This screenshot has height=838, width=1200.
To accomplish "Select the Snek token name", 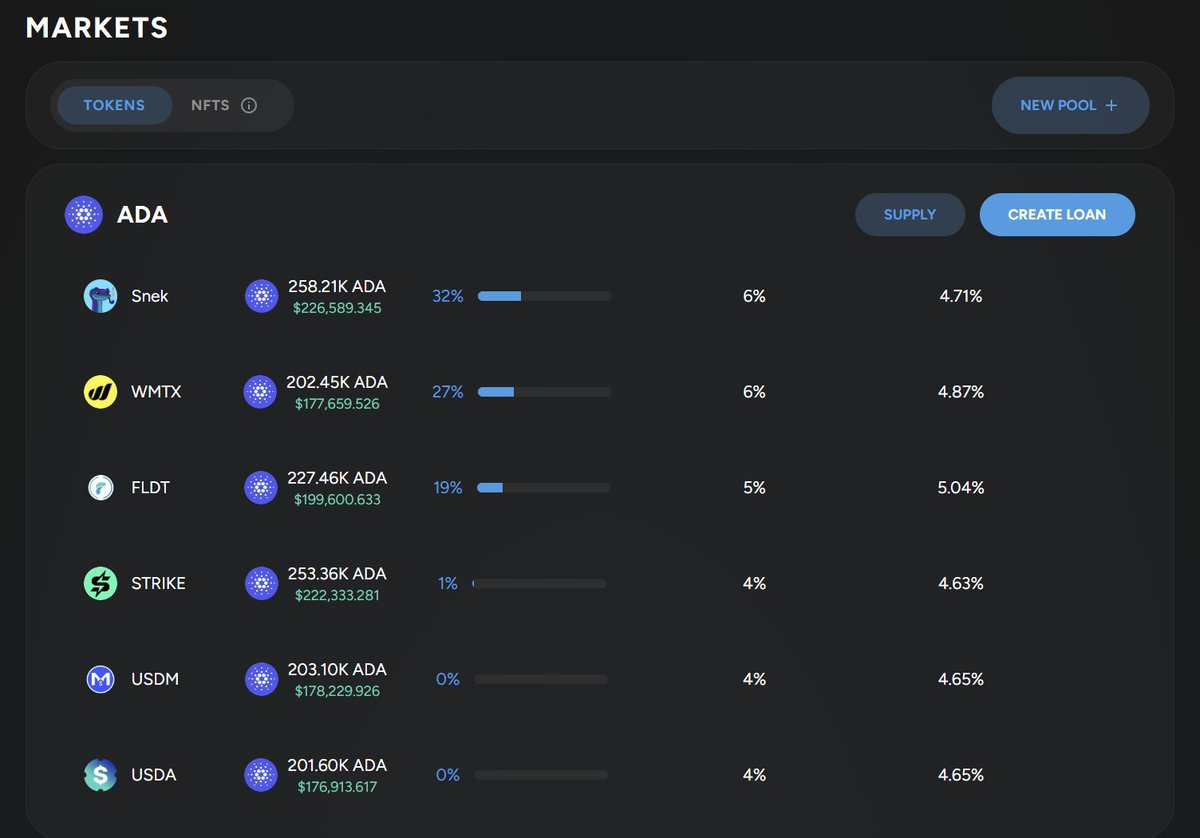I will tap(150, 296).
